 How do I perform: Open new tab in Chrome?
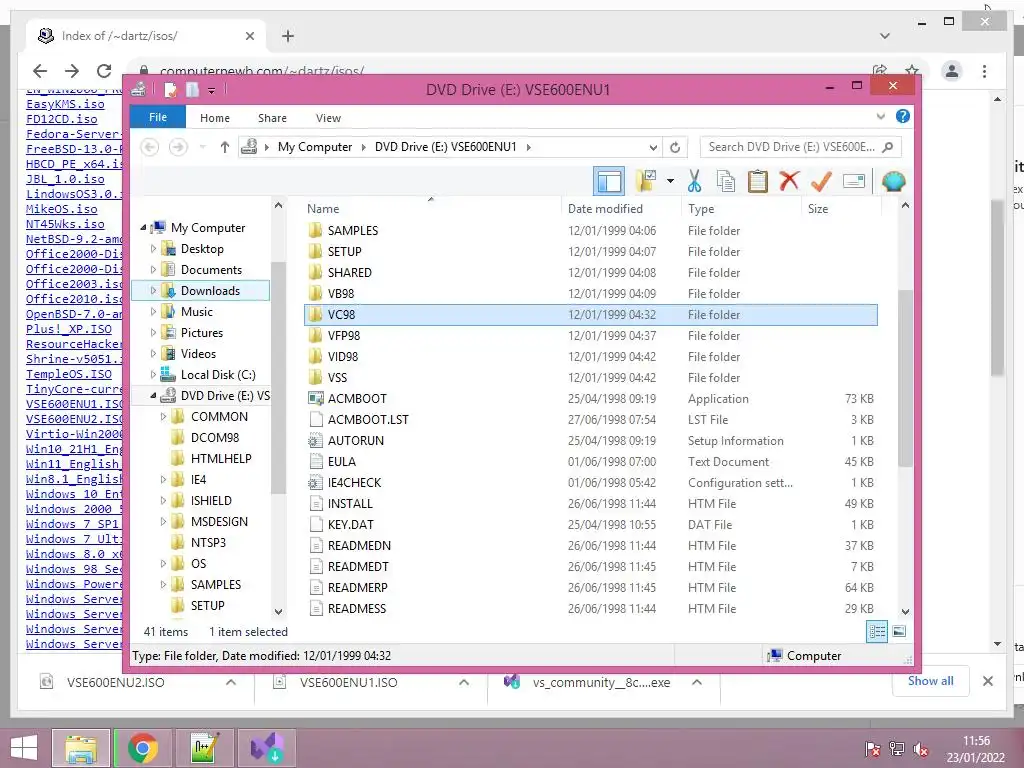tap(288, 36)
